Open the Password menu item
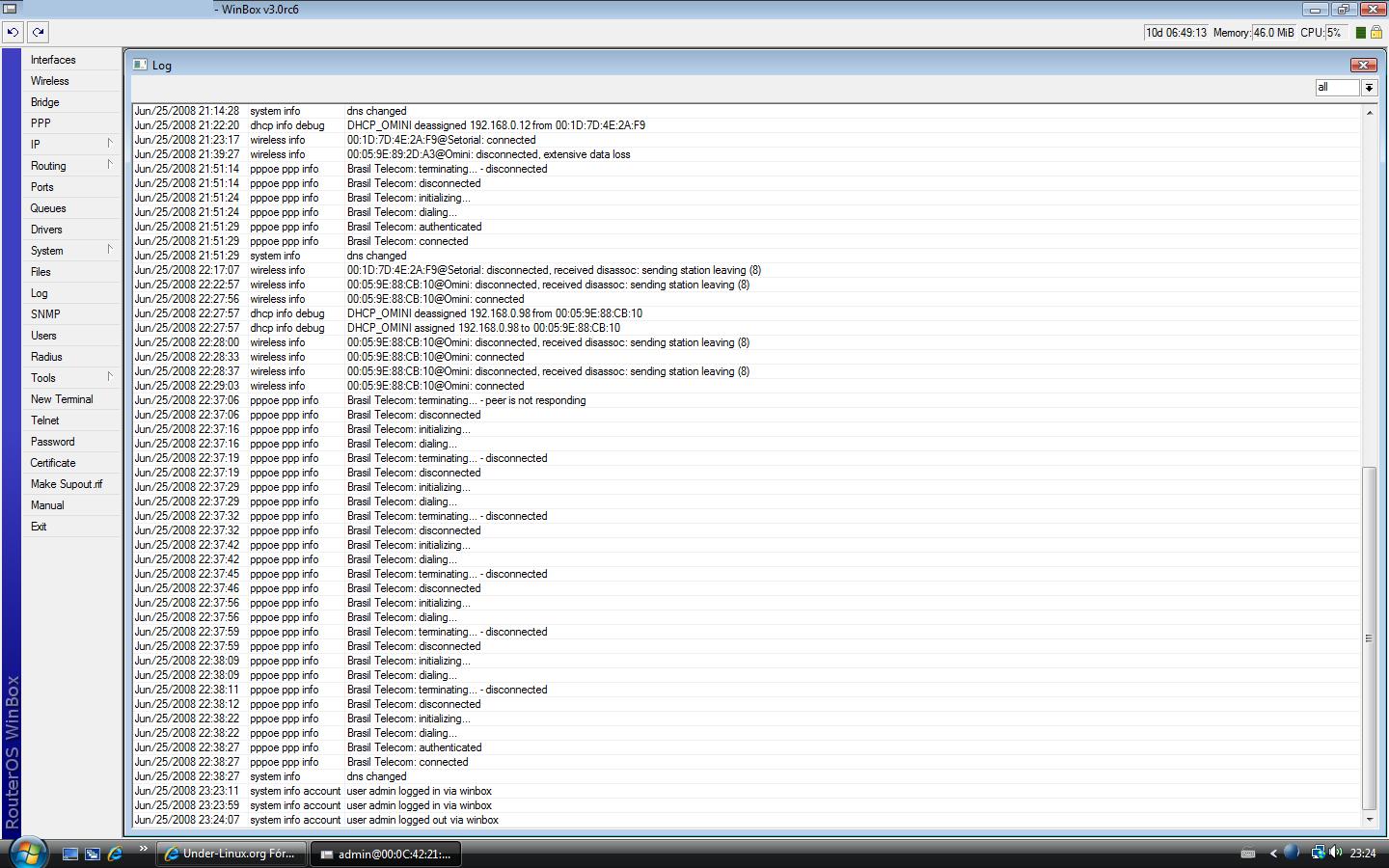The height and width of the screenshot is (868, 1389). 71,442
